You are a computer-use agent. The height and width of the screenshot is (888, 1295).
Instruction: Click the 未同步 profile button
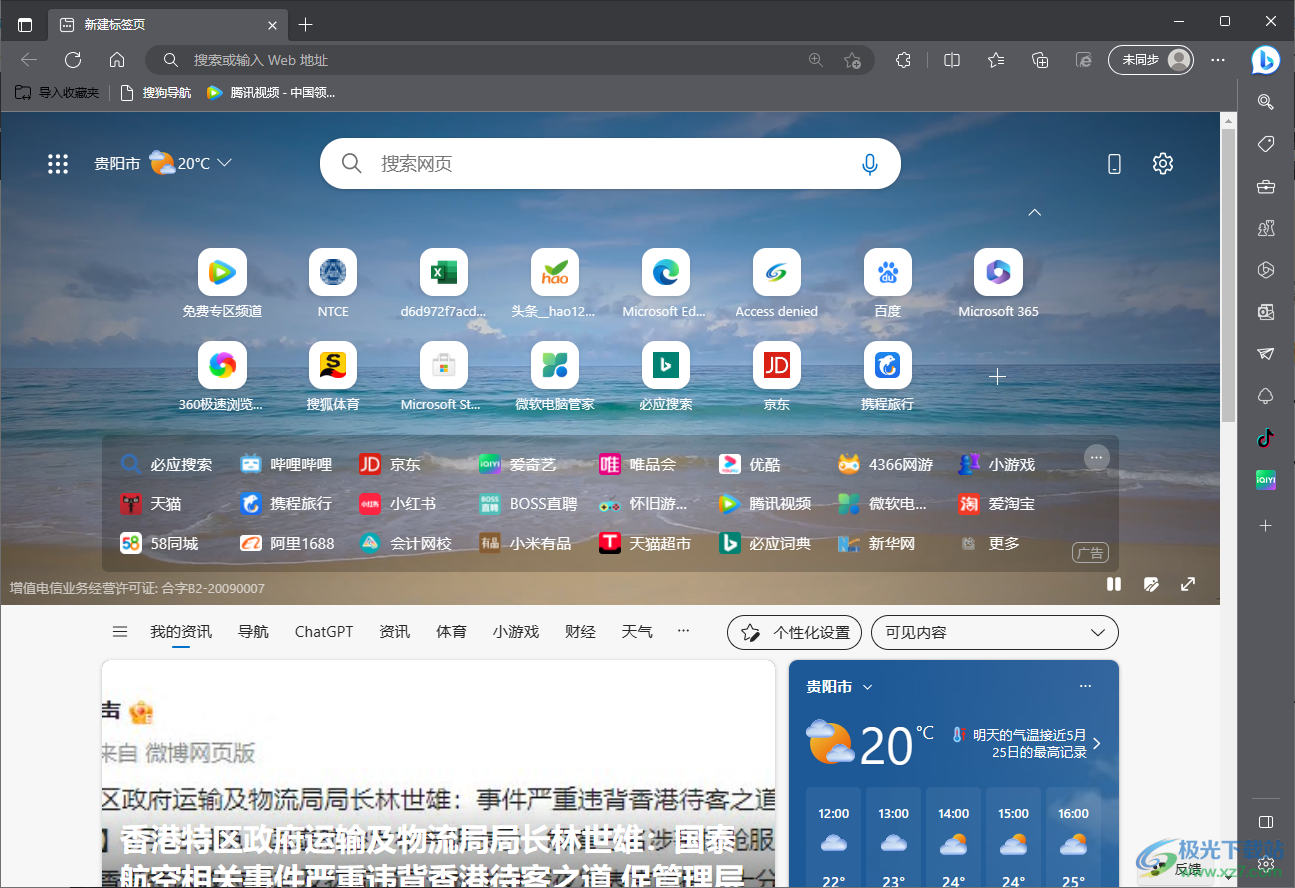1151,60
